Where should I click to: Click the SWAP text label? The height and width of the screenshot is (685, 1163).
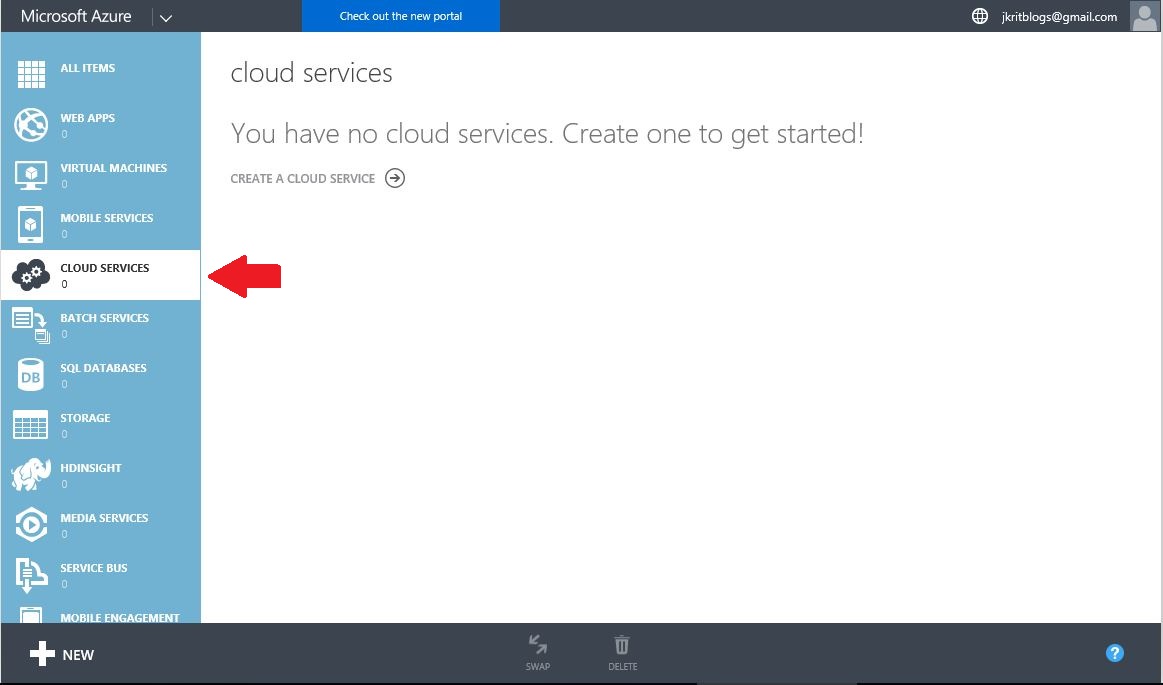tap(538, 666)
